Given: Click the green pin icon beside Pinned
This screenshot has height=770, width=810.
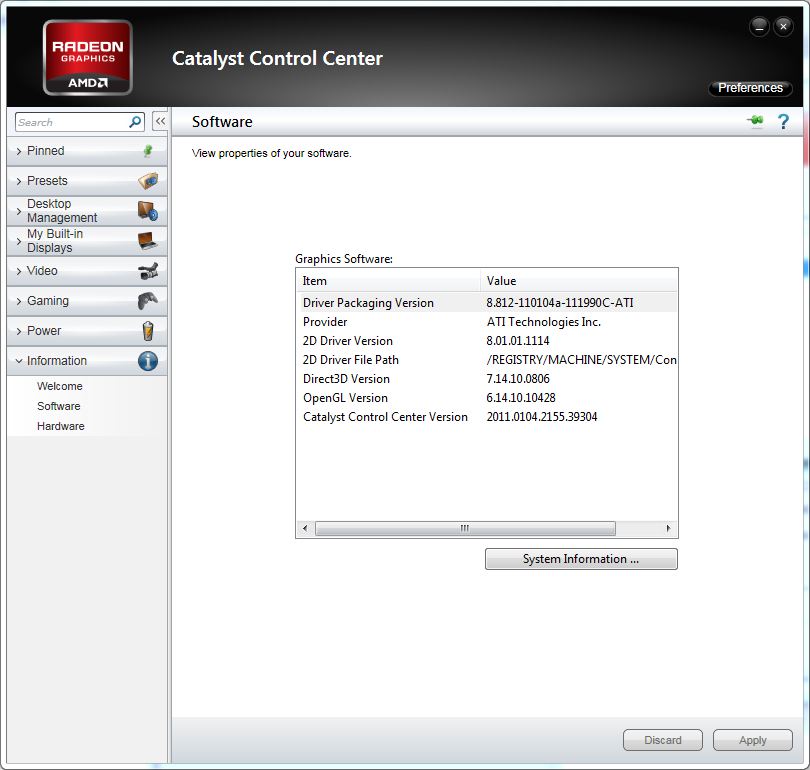Looking at the screenshot, I should [x=148, y=151].
